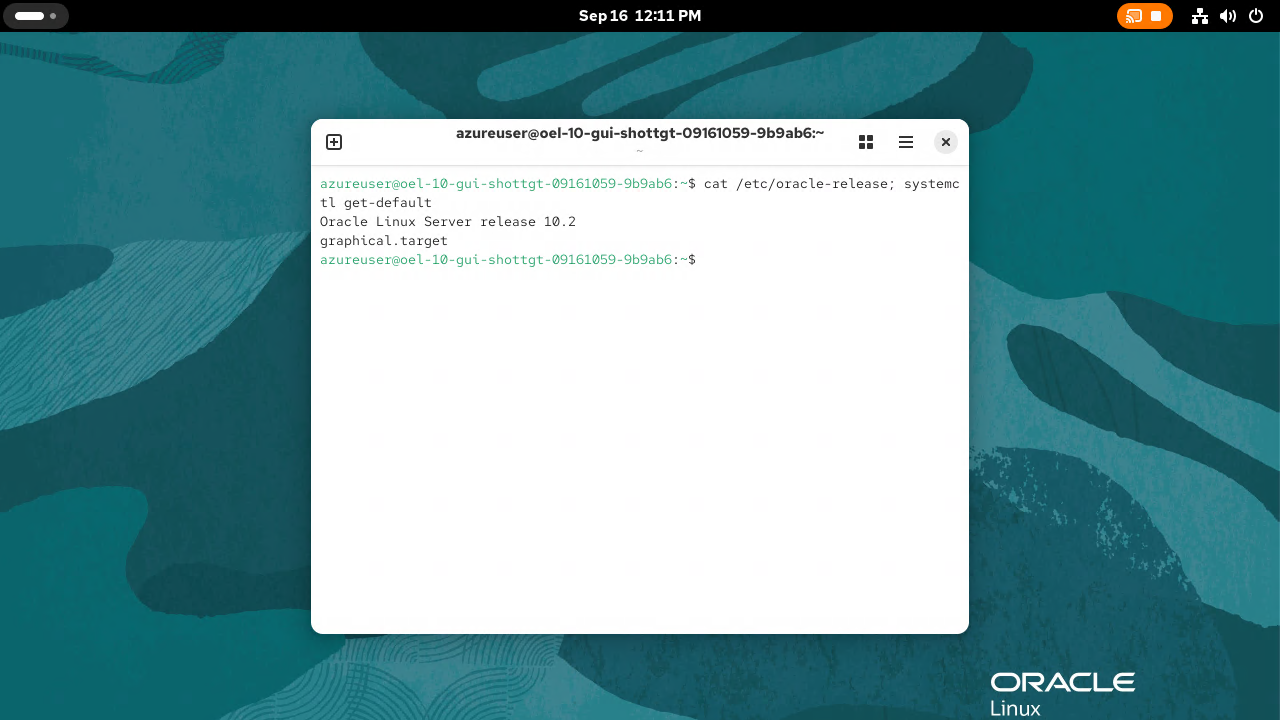Click the blank area of the terminal
This screenshot has width=1280, height=720.
click(640, 450)
